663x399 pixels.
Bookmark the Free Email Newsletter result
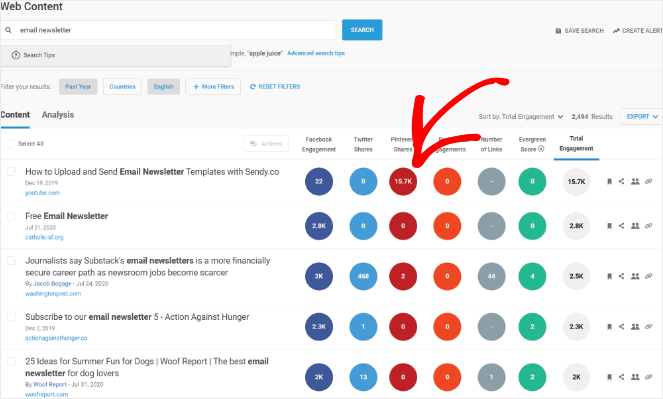pyautogui.click(x=609, y=226)
